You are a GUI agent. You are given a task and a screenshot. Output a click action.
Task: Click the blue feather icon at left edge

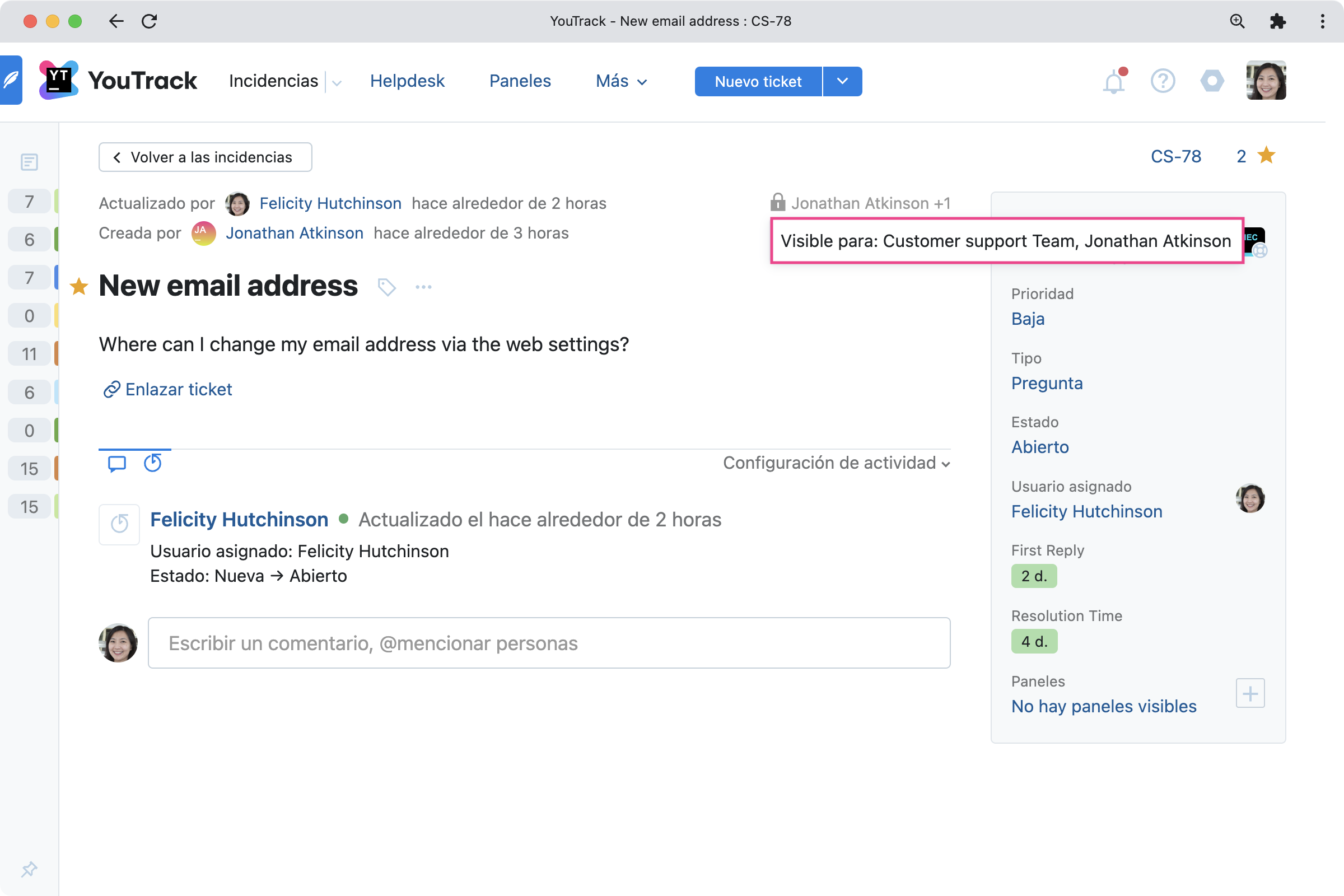(x=11, y=80)
